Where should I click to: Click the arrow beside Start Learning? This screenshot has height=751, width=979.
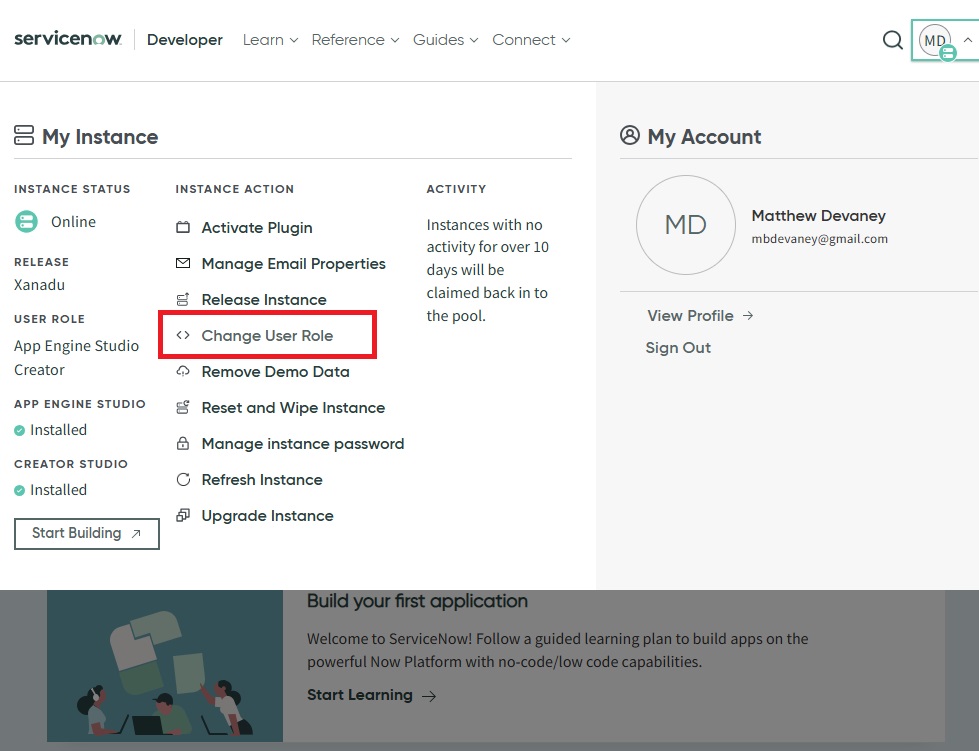click(x=429, y=696)
